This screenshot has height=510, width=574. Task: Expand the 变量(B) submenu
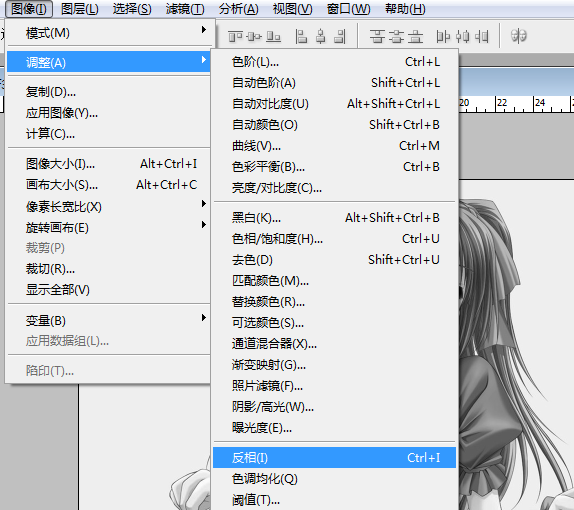[108, 320]
